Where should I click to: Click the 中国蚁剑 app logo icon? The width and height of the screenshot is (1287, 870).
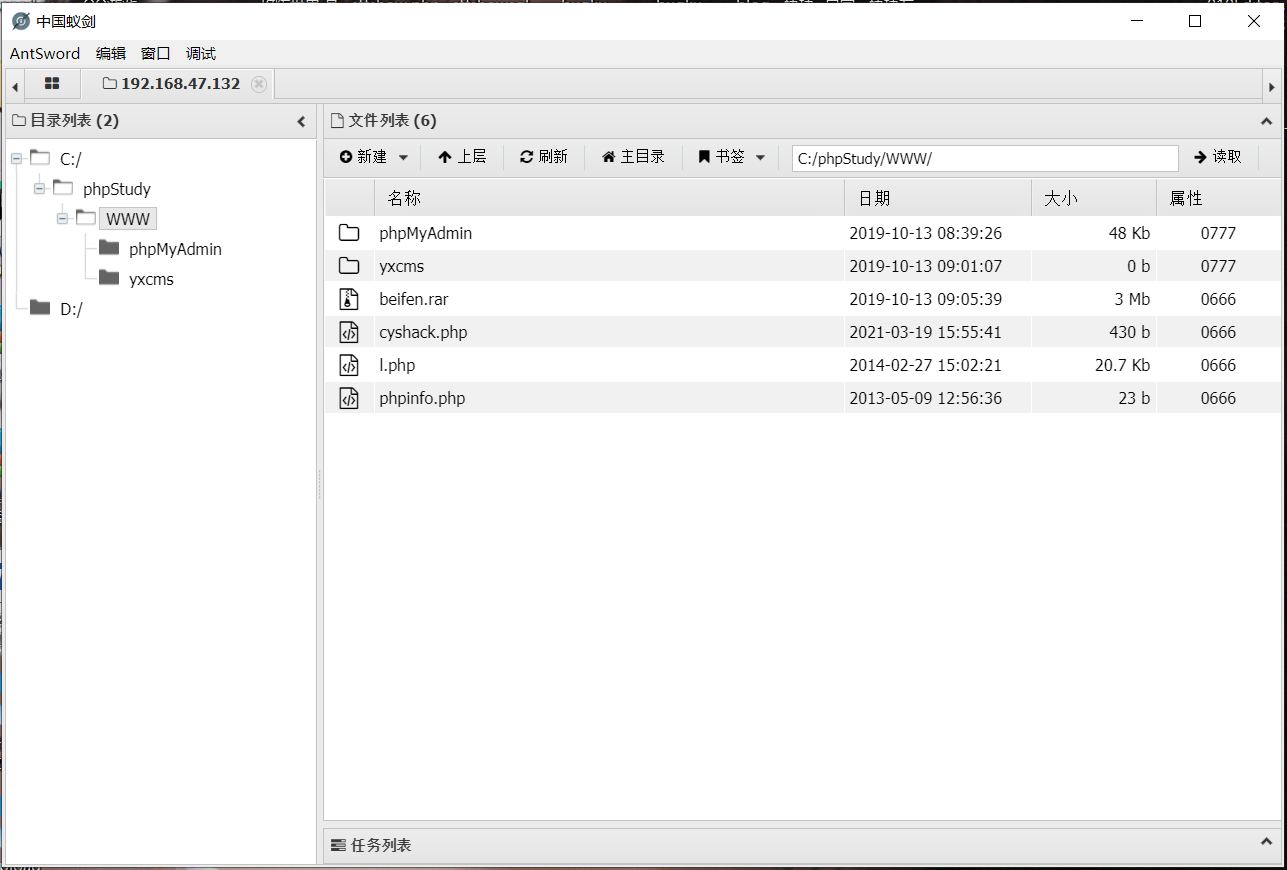point(20,21)
